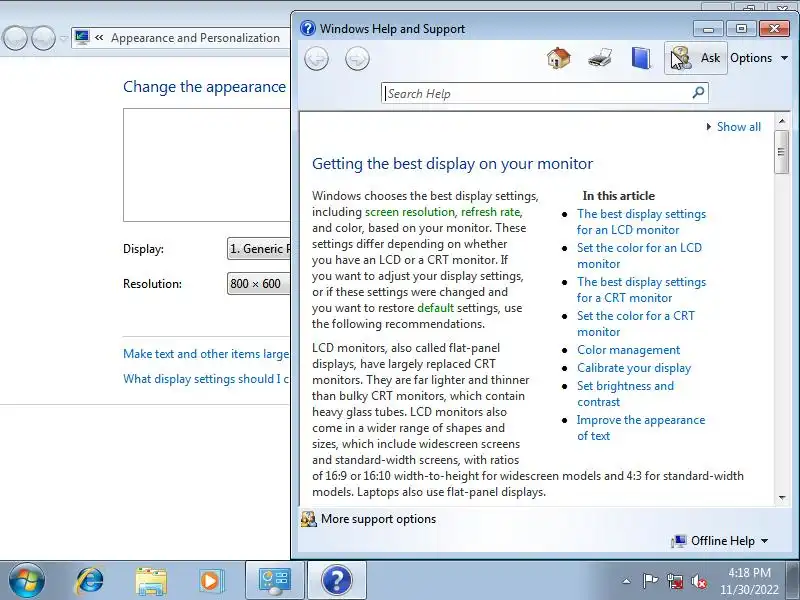Screen dimensions: 800x600
Task: Open 'Set brightness and contrast' link
Action: coord(625,394)
